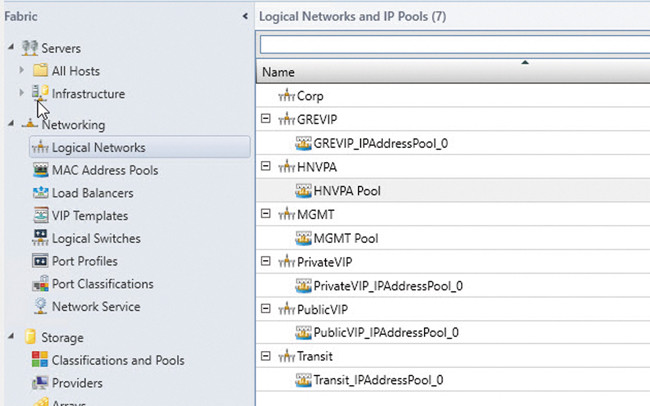The image size is (650, 406).
Task: Collapse the GREVIP logical network
Action: (265, 119)
